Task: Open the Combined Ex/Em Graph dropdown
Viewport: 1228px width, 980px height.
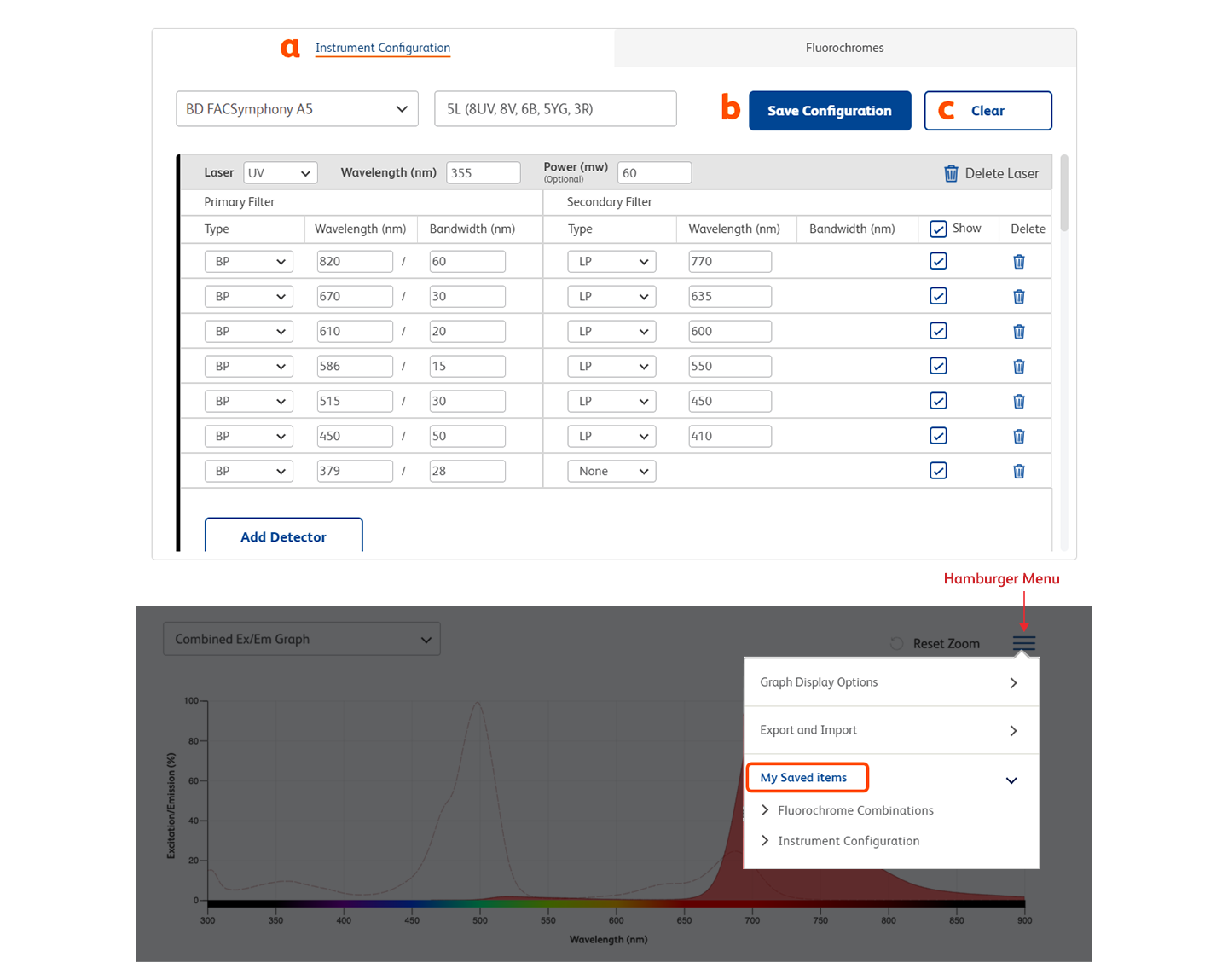Action: tap(302, 639)
